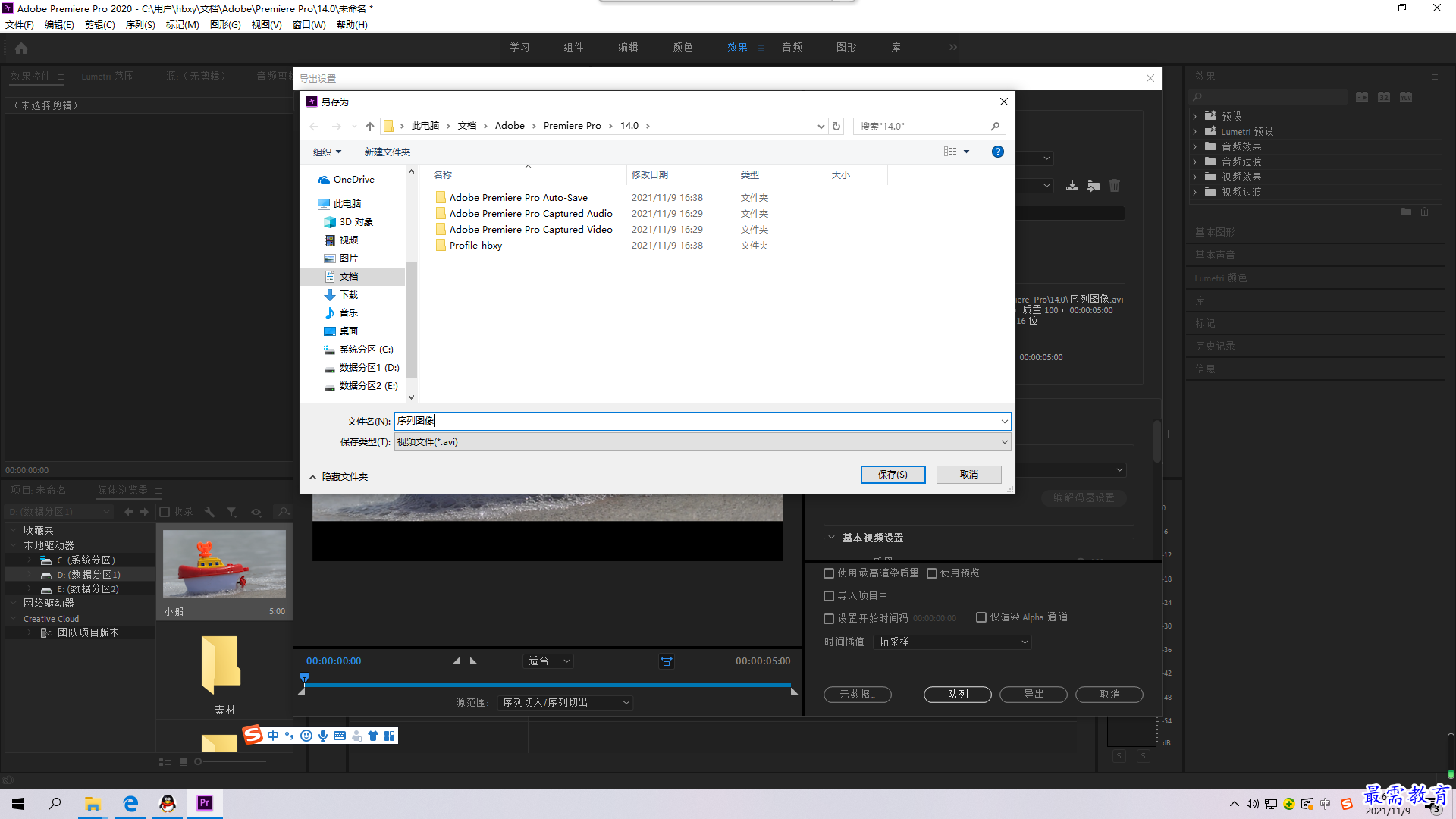Toggle 32-bit color effects filter icon

[1384, 97]
